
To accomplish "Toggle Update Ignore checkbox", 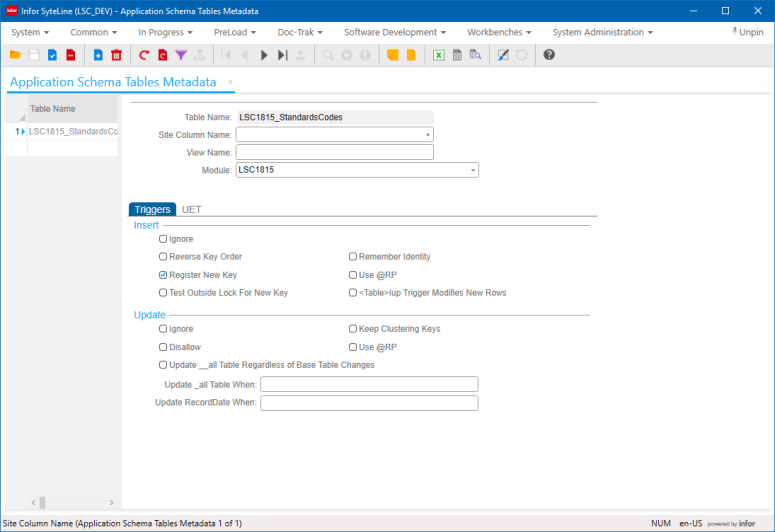I will click(163, 329).
